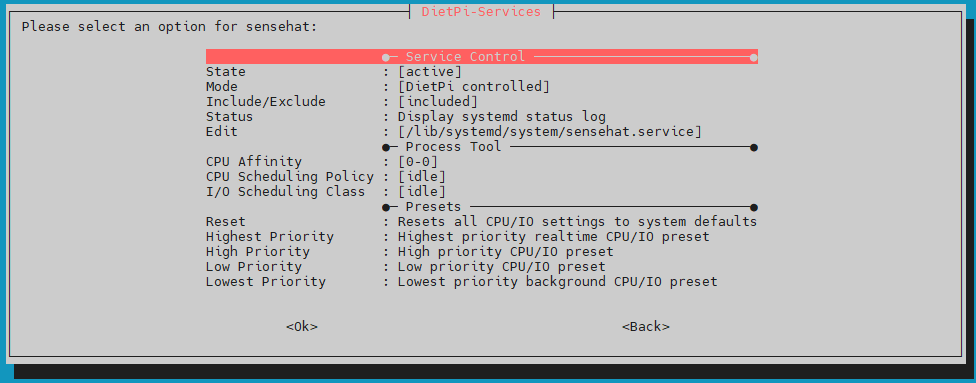Click the [DietPi controlled] mode value

coord(474,87)
